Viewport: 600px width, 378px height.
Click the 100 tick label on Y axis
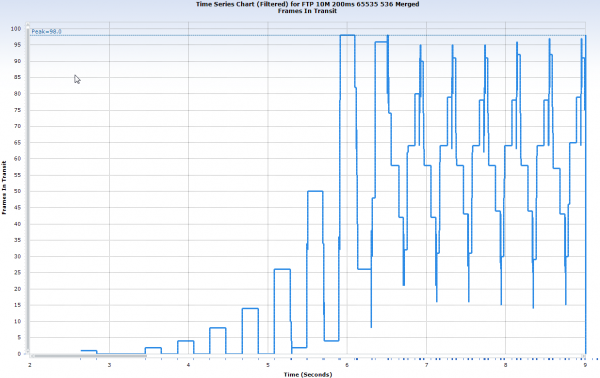coord(16,29)
